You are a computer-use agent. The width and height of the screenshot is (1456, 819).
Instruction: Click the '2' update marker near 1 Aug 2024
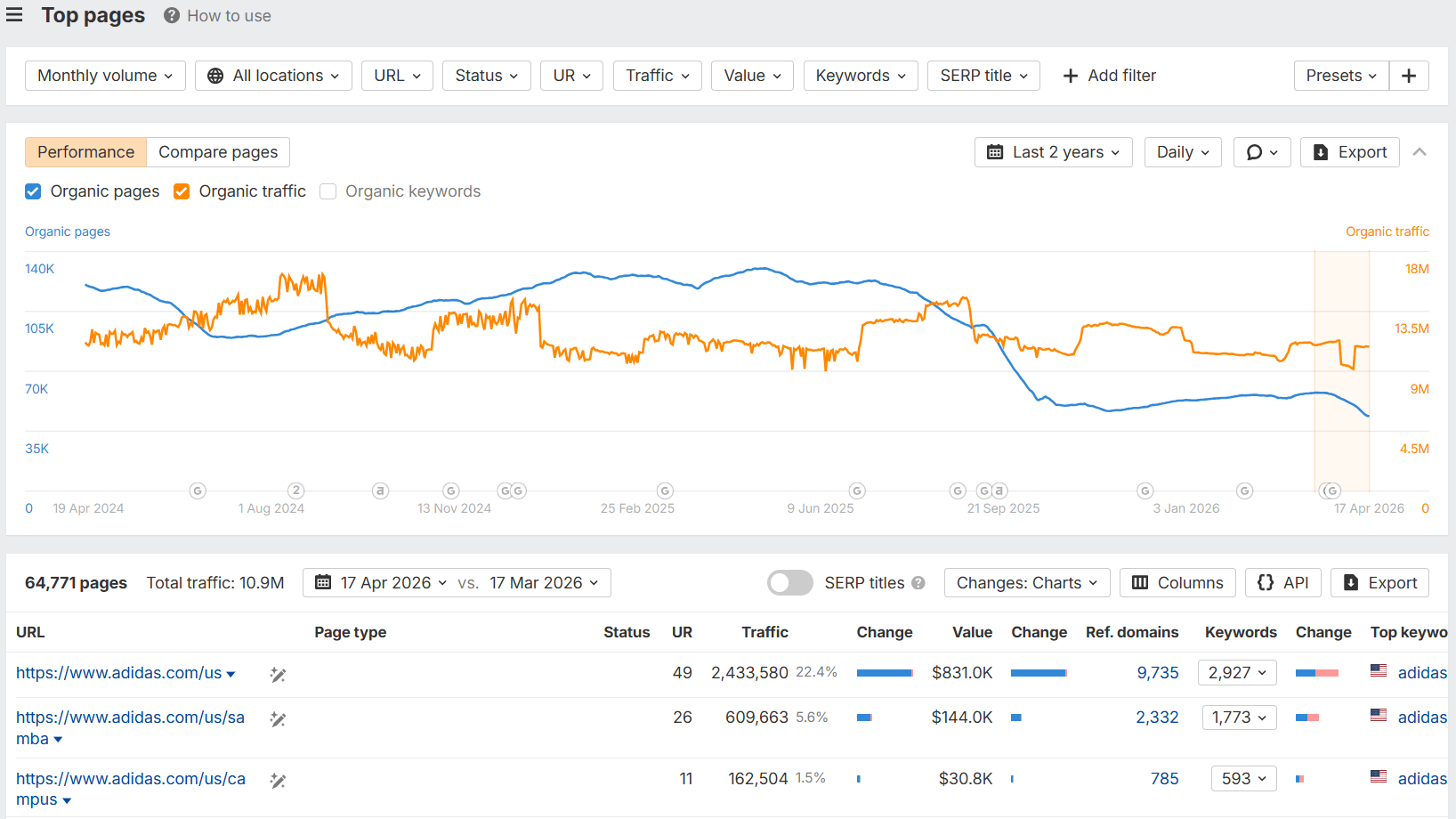[296, 491]
